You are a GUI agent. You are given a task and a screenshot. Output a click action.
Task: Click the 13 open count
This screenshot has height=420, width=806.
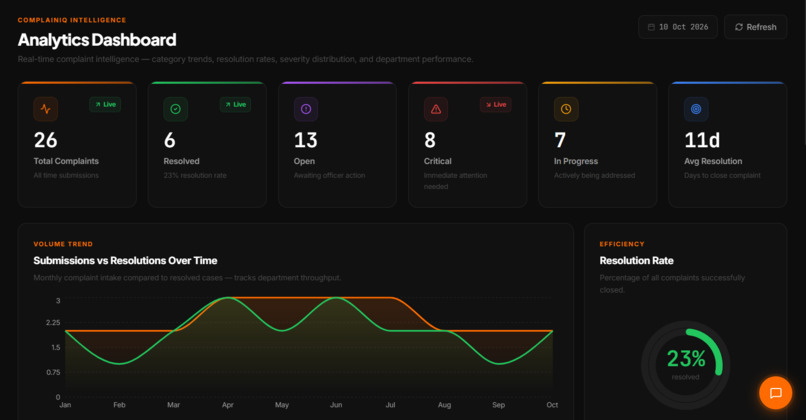click(306, 140)
